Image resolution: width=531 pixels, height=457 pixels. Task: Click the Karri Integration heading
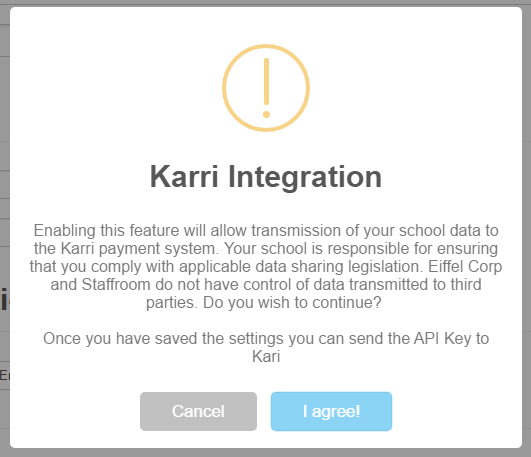pyautogui.click(x=266, y=177)
